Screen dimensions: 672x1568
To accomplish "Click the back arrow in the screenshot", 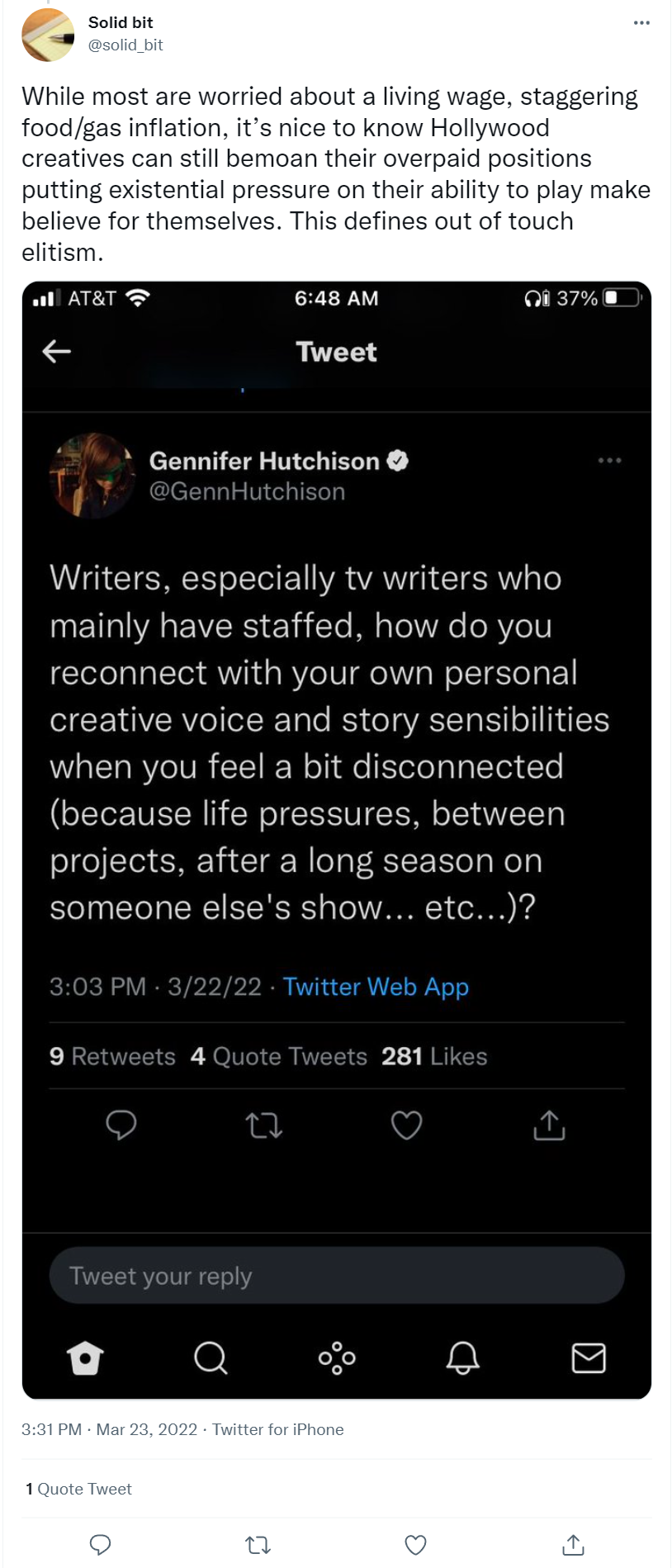I will click(57, 352).
